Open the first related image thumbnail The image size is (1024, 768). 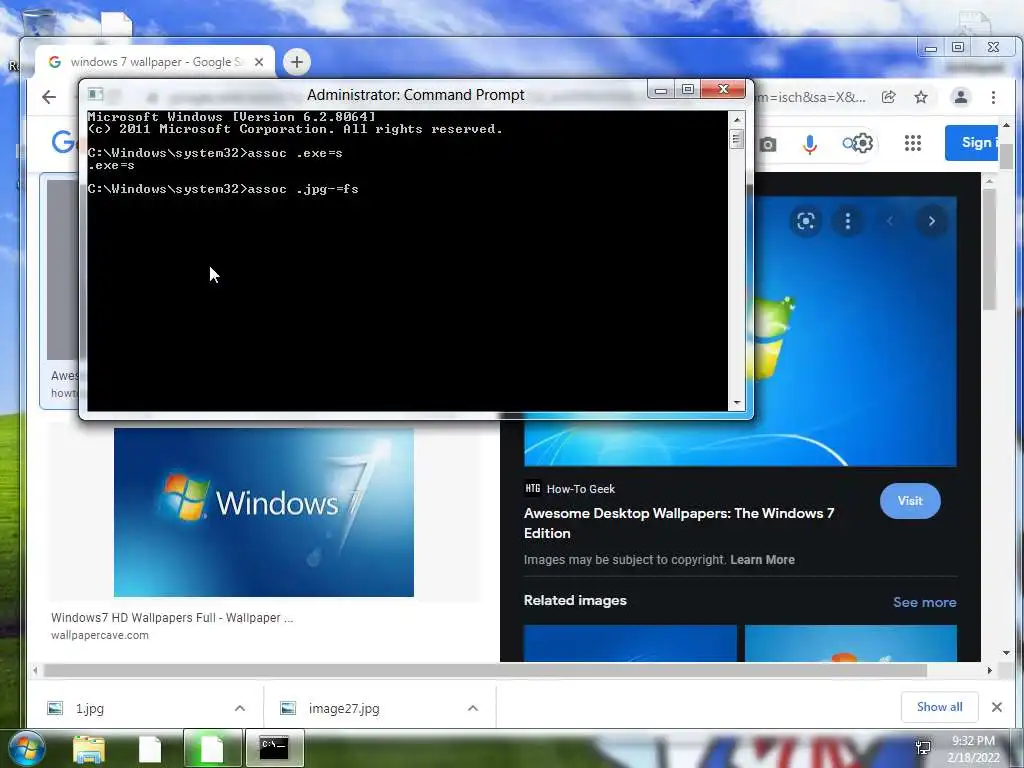(x=630, y=643)
